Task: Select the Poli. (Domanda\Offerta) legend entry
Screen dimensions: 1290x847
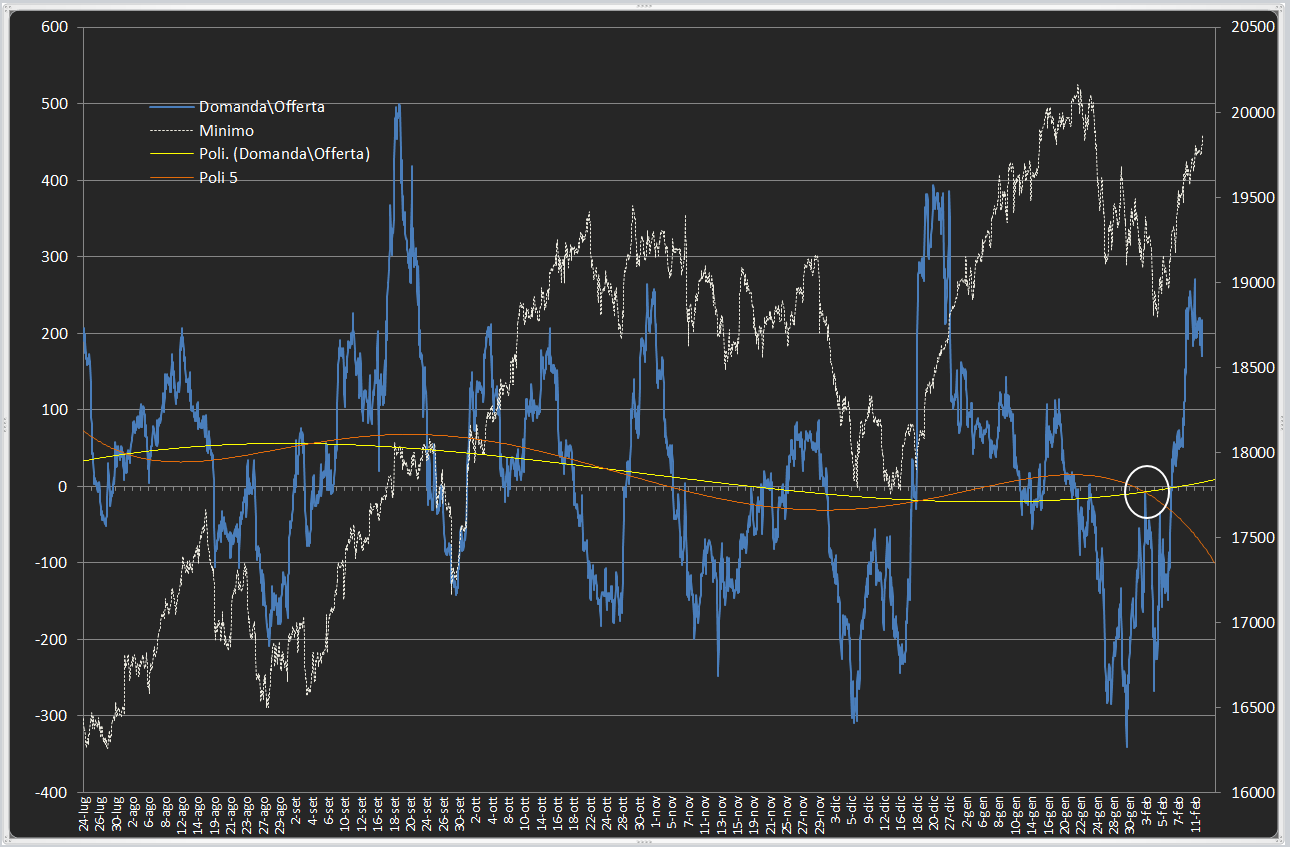Action: point(260,153)
